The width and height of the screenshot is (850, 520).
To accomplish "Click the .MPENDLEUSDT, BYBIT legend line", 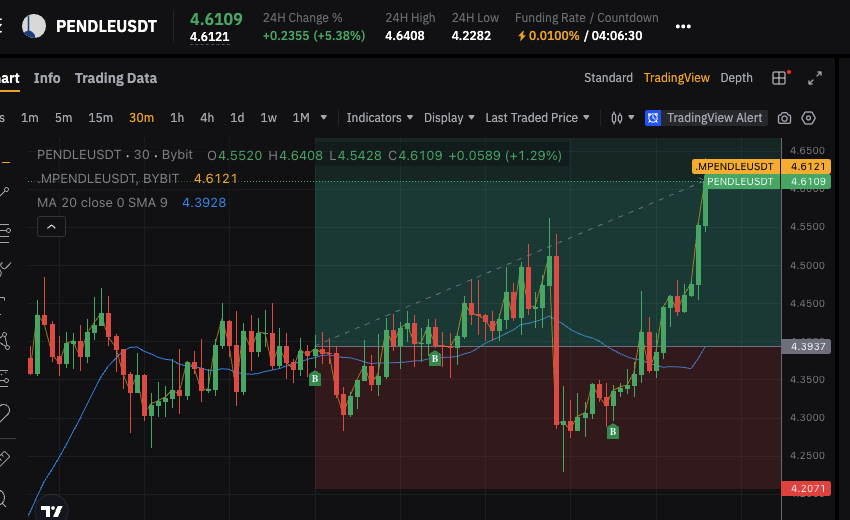I will click(x=108, y=178).
